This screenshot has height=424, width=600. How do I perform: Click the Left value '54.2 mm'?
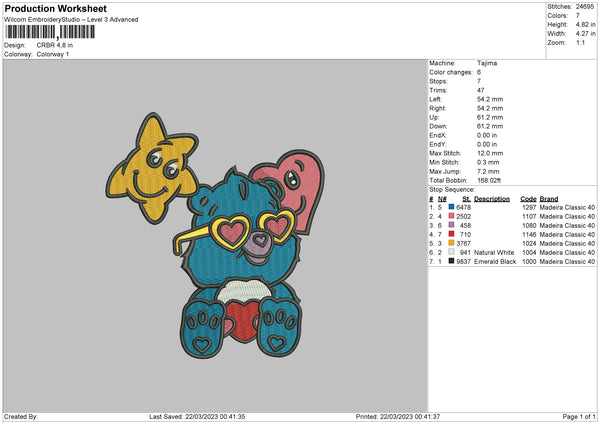tap(490, 99)
